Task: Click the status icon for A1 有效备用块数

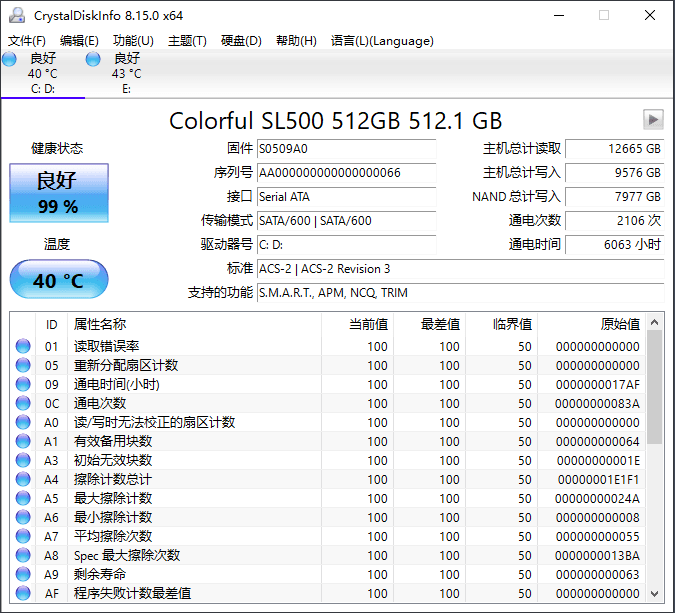Action: click(x=23, y=441)
